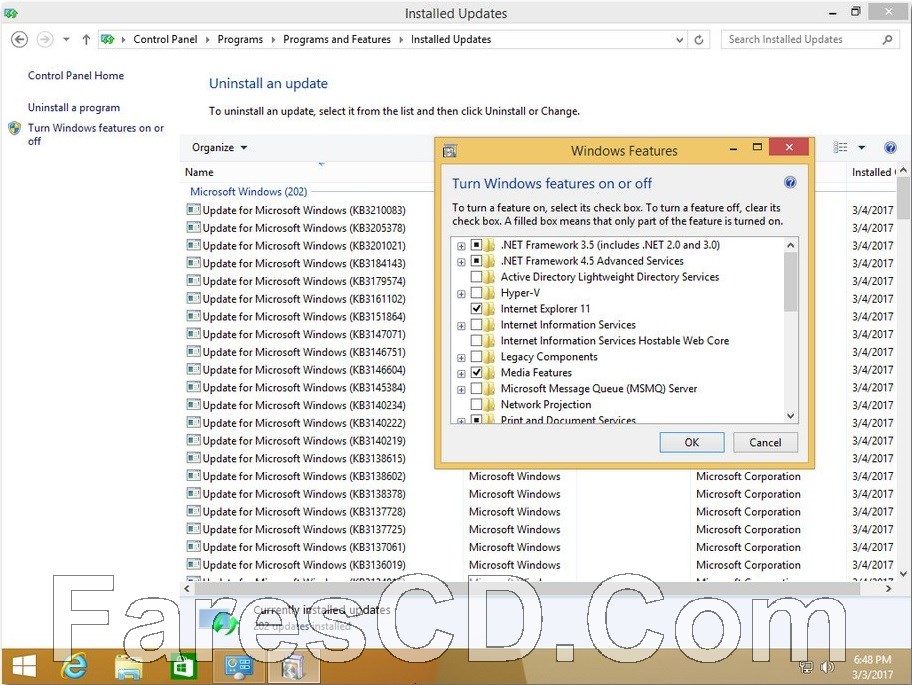Select Update for Microsoft Windows (KB3138602)
This screenshot has width=912, height=685.
click(304, 476)
